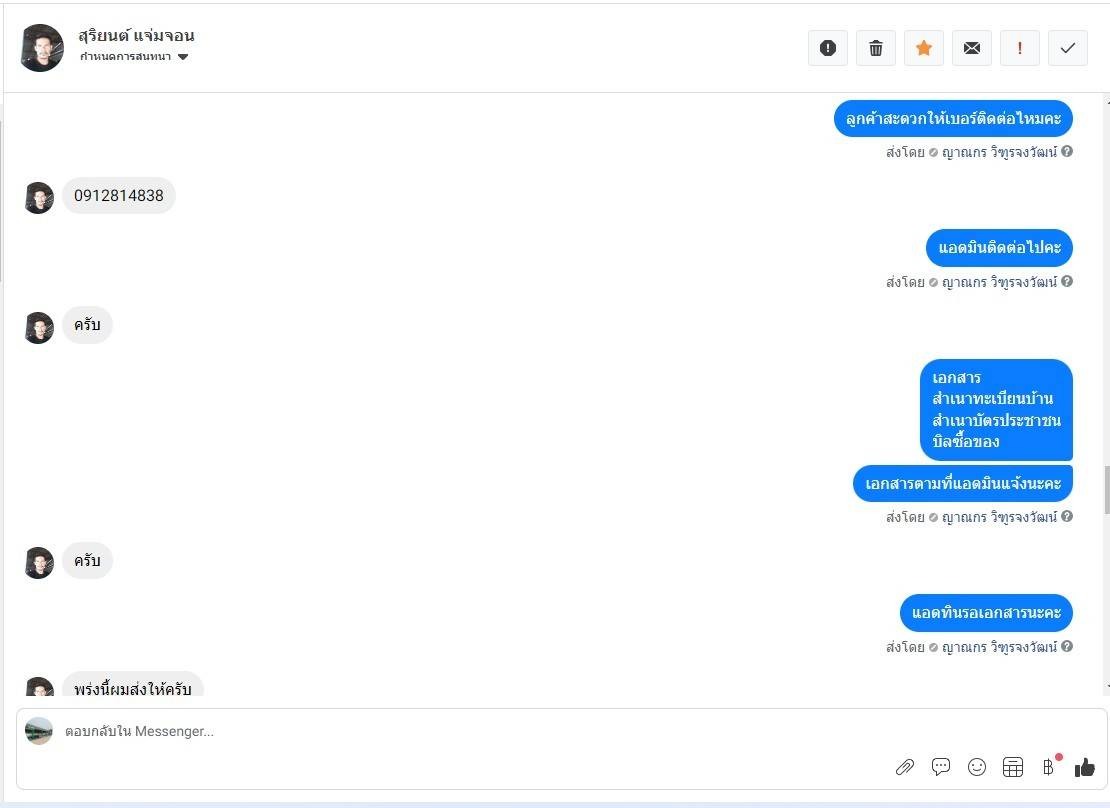1110x808 pixels.
Task: Click the spam report exclamation icon
Action: [x=828, y=48]
